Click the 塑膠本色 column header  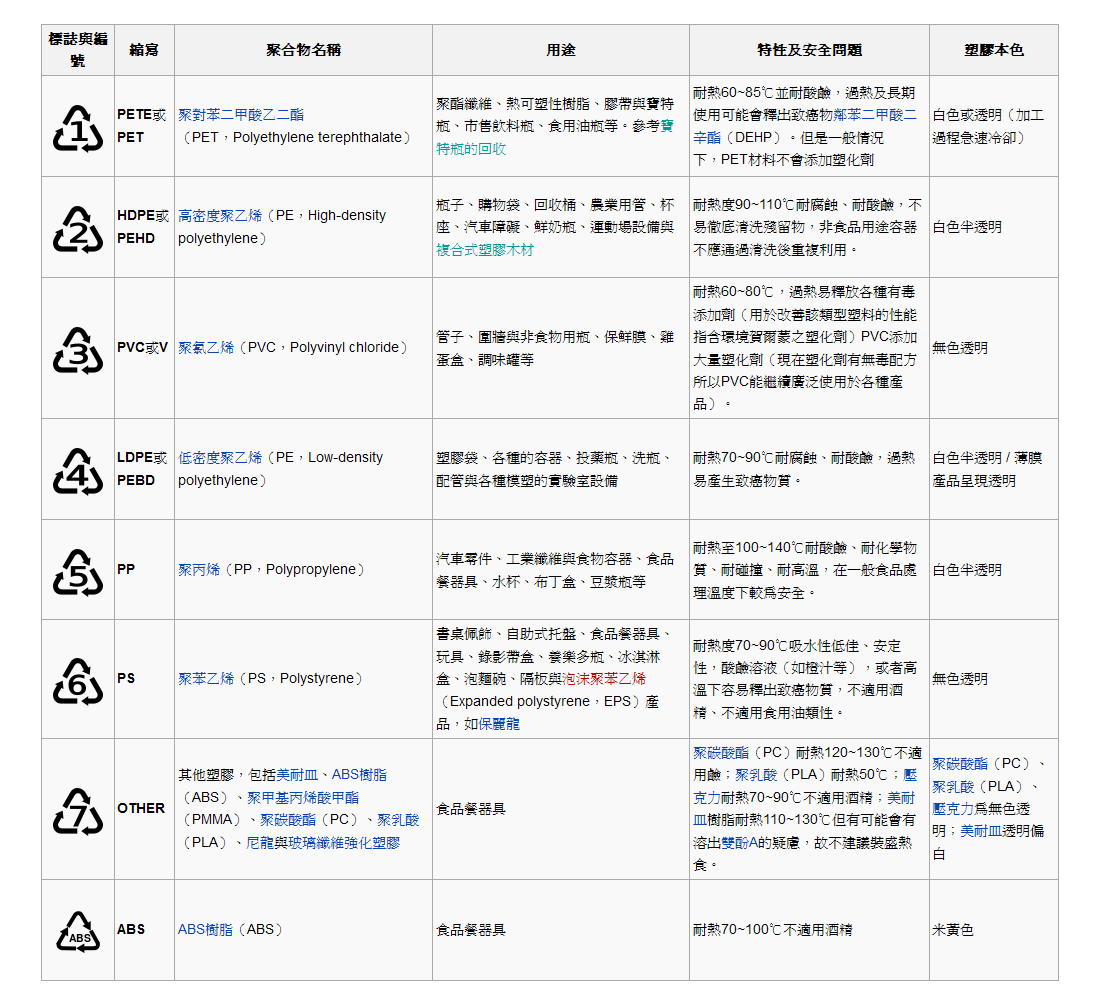tap(993, 50)
